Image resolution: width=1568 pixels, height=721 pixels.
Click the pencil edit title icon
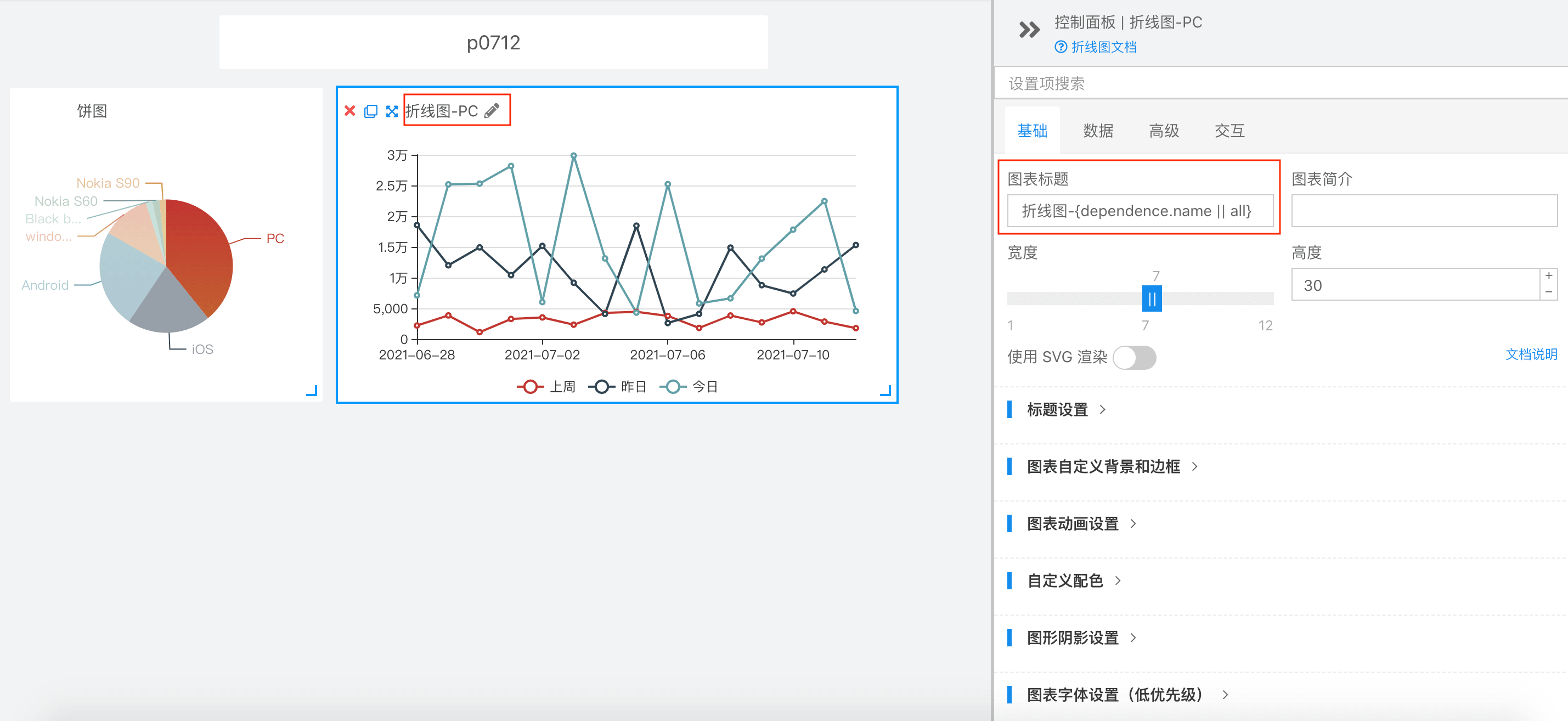(492, 110)
